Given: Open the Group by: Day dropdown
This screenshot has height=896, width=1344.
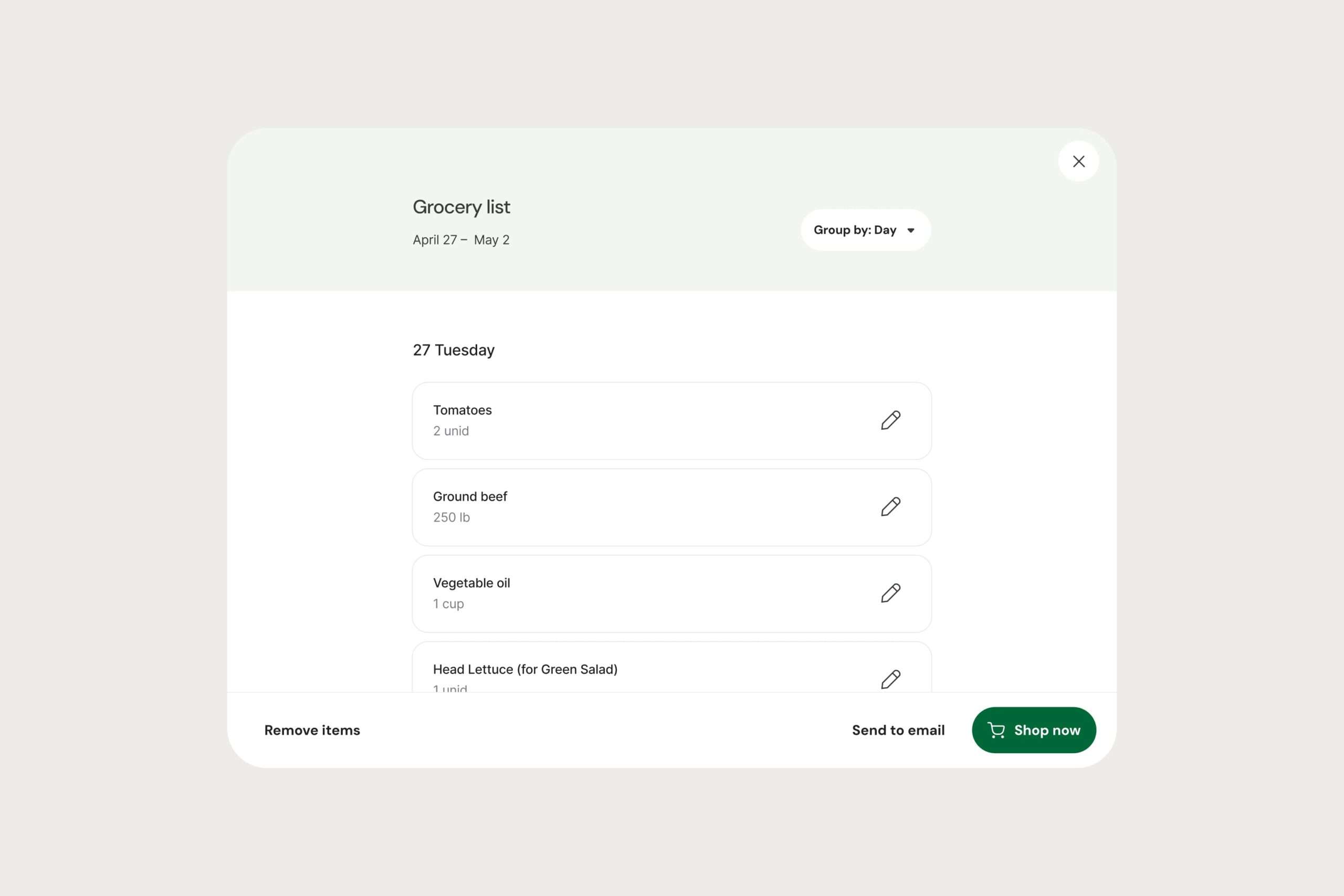Looking at the screenshot, I should tap(865, 230).
